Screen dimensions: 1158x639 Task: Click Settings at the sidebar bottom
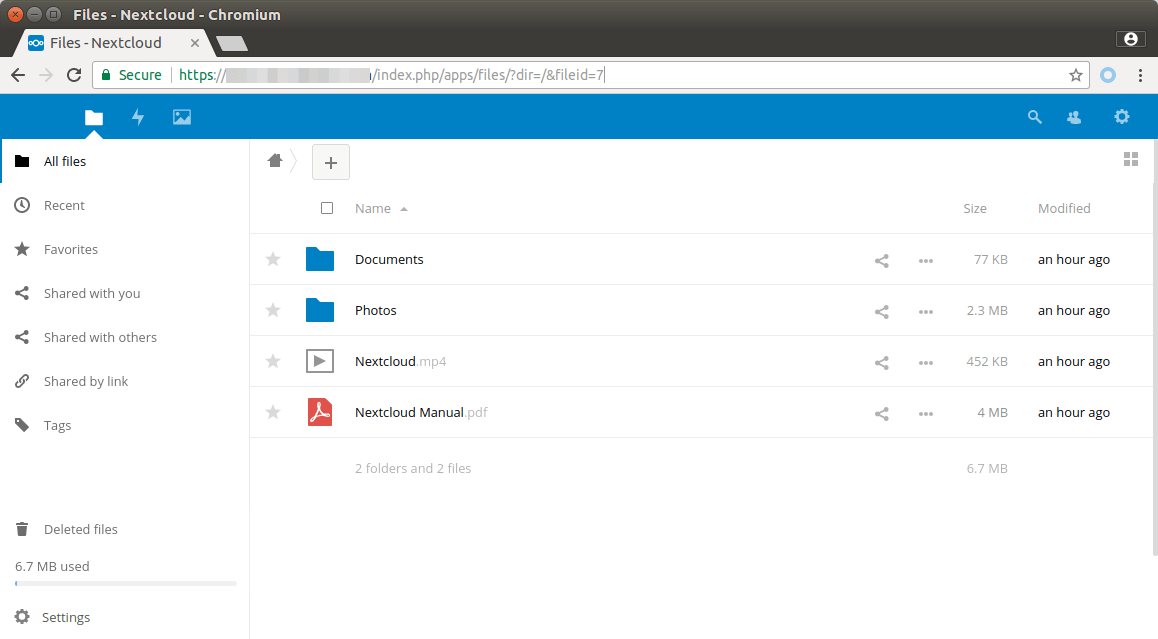[65, 618]
